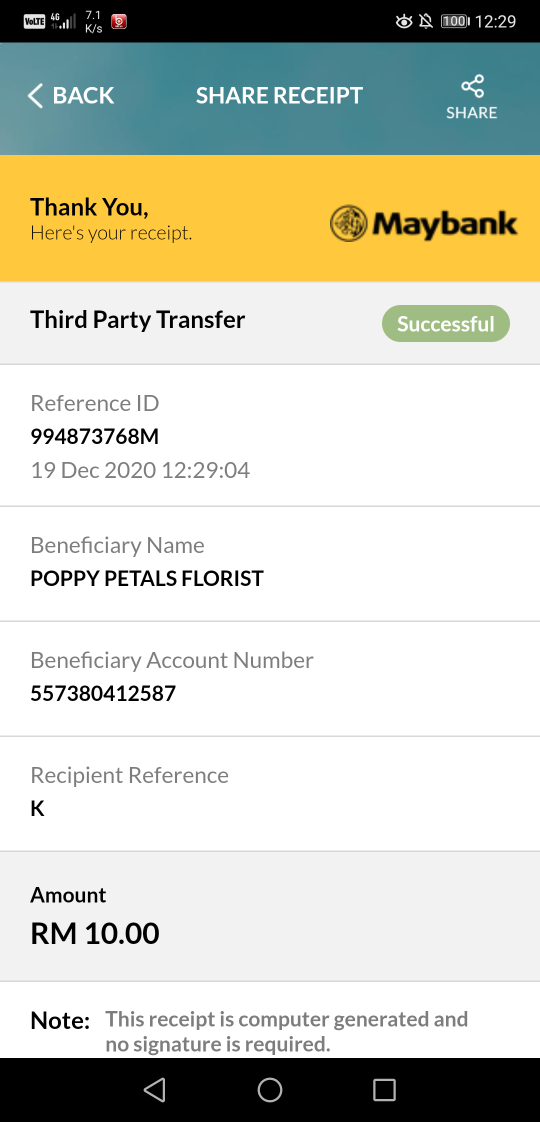Tap the back chevron arrow

pos(35,95)
